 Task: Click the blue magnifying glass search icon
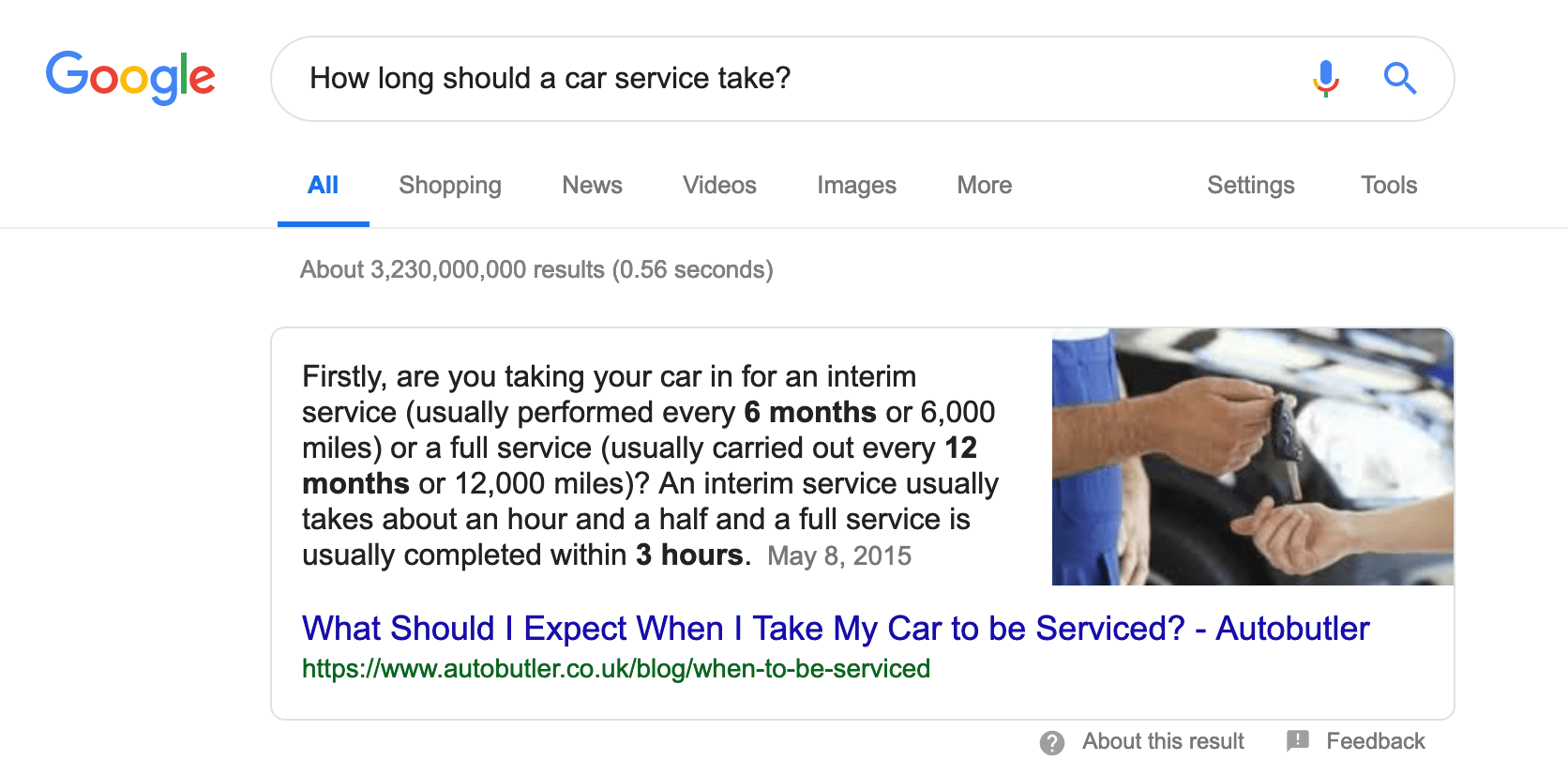(x=1399, y=79)
